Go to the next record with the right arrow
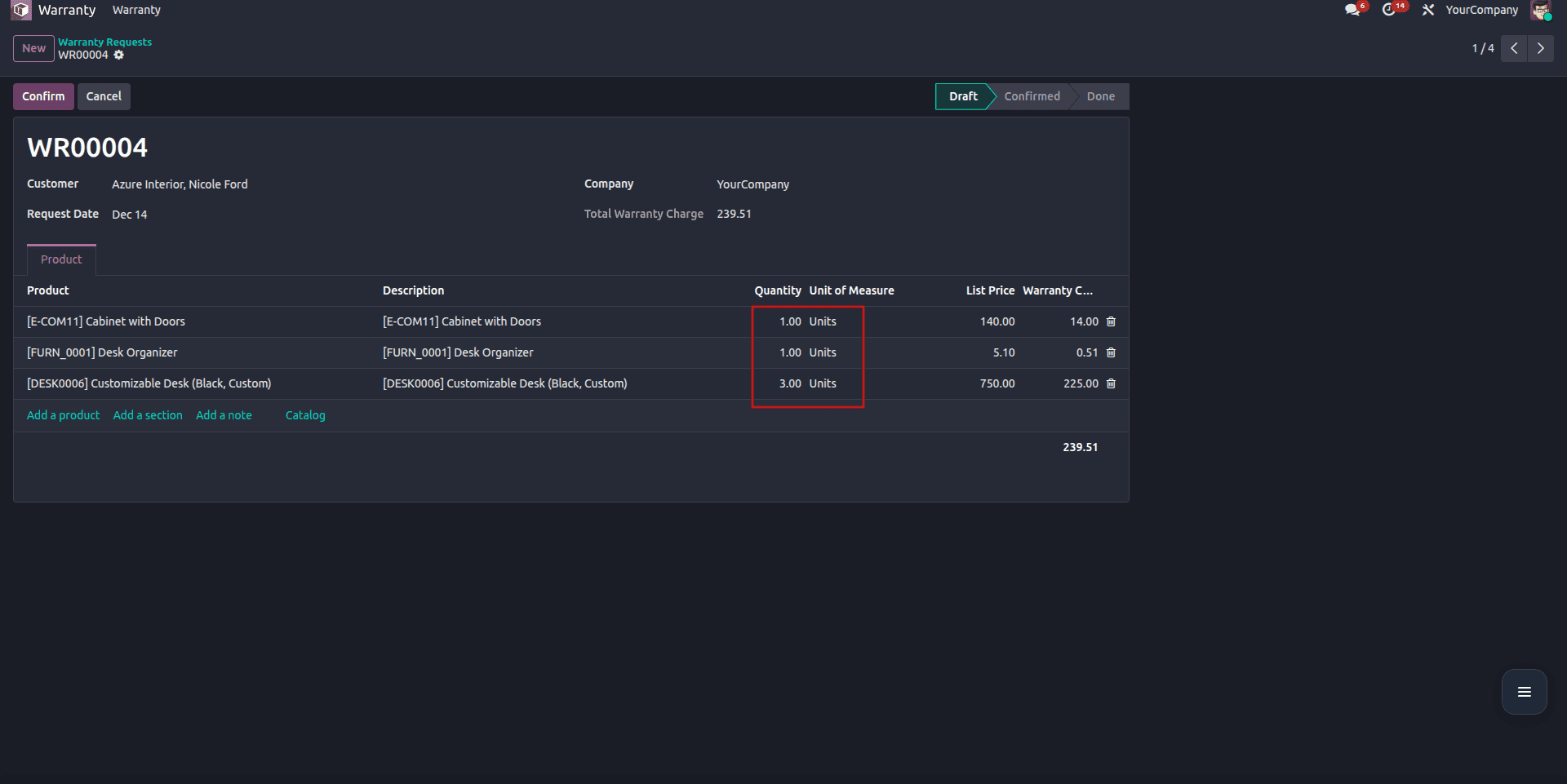 [x=1541, y=48]
